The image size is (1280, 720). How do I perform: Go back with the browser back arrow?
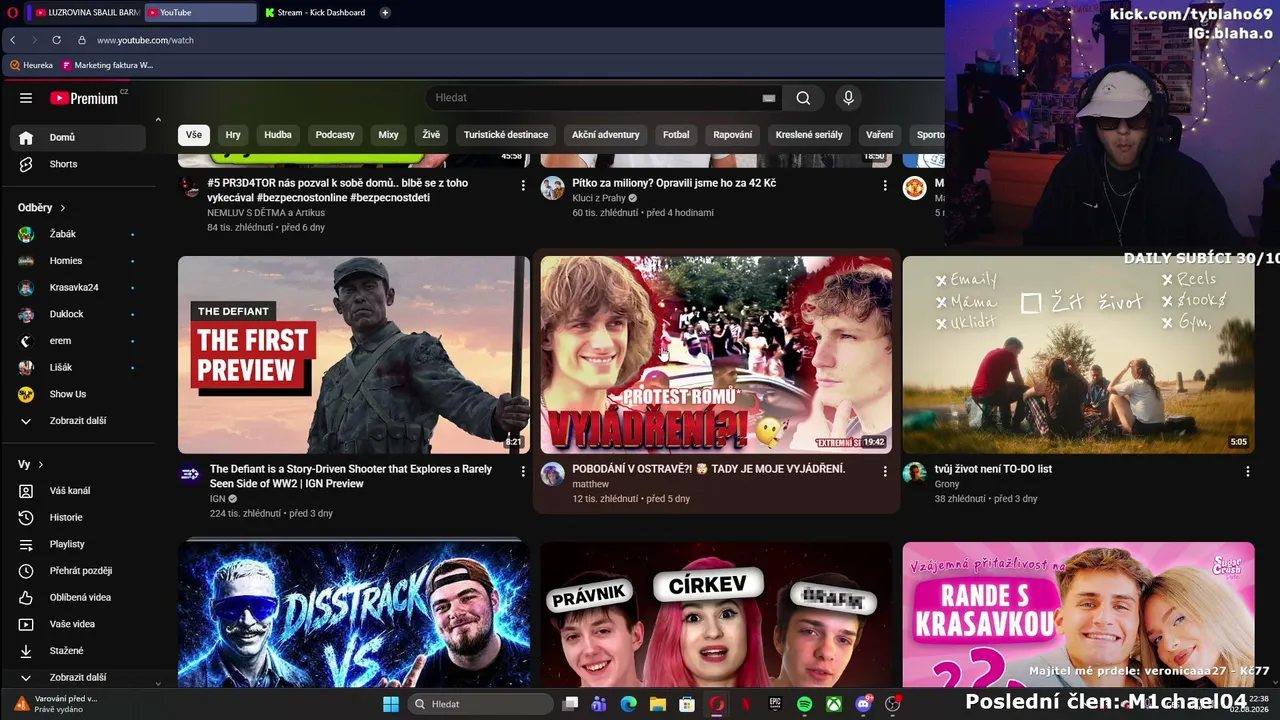tap(12, 40)
